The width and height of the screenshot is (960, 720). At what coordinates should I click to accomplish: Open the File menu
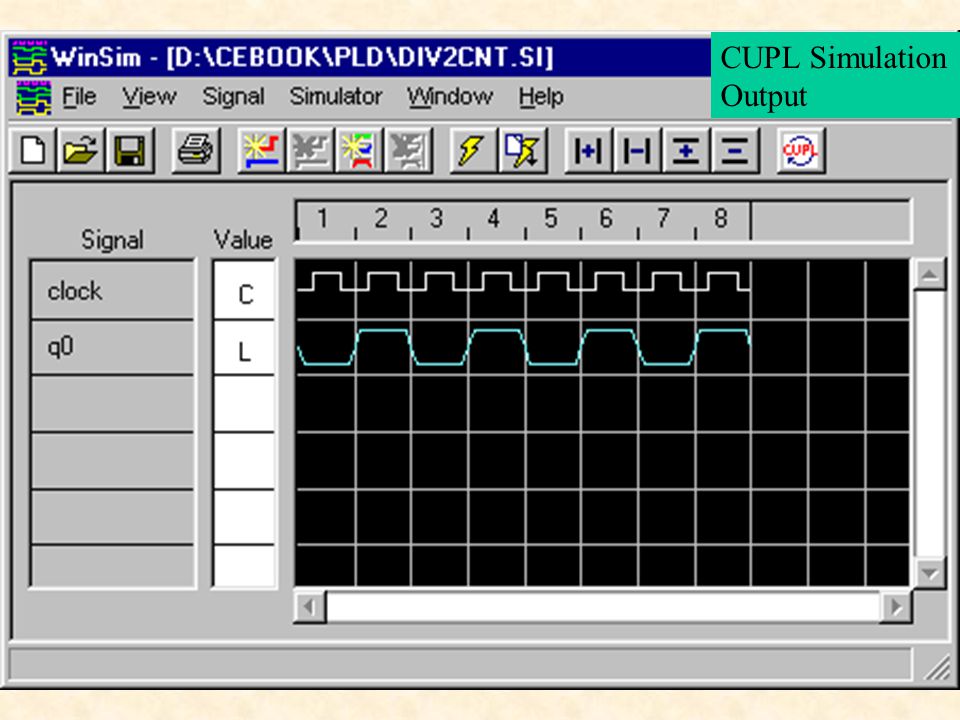pos(79,97)
